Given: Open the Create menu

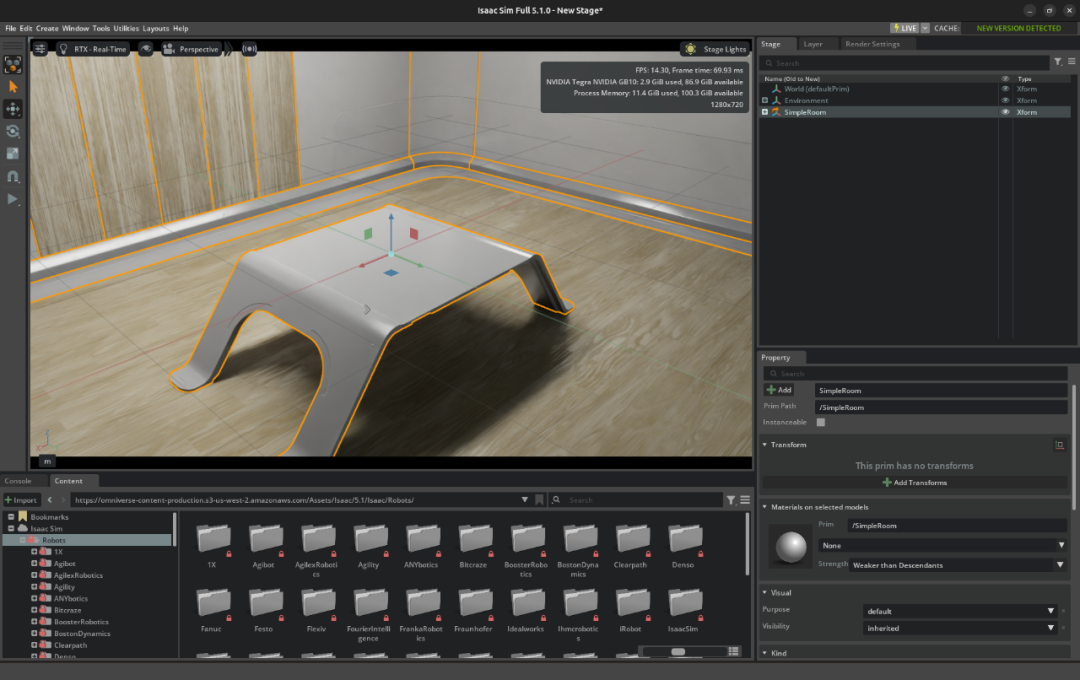Looking at the screenshot, I should click(x=47, y=28).
